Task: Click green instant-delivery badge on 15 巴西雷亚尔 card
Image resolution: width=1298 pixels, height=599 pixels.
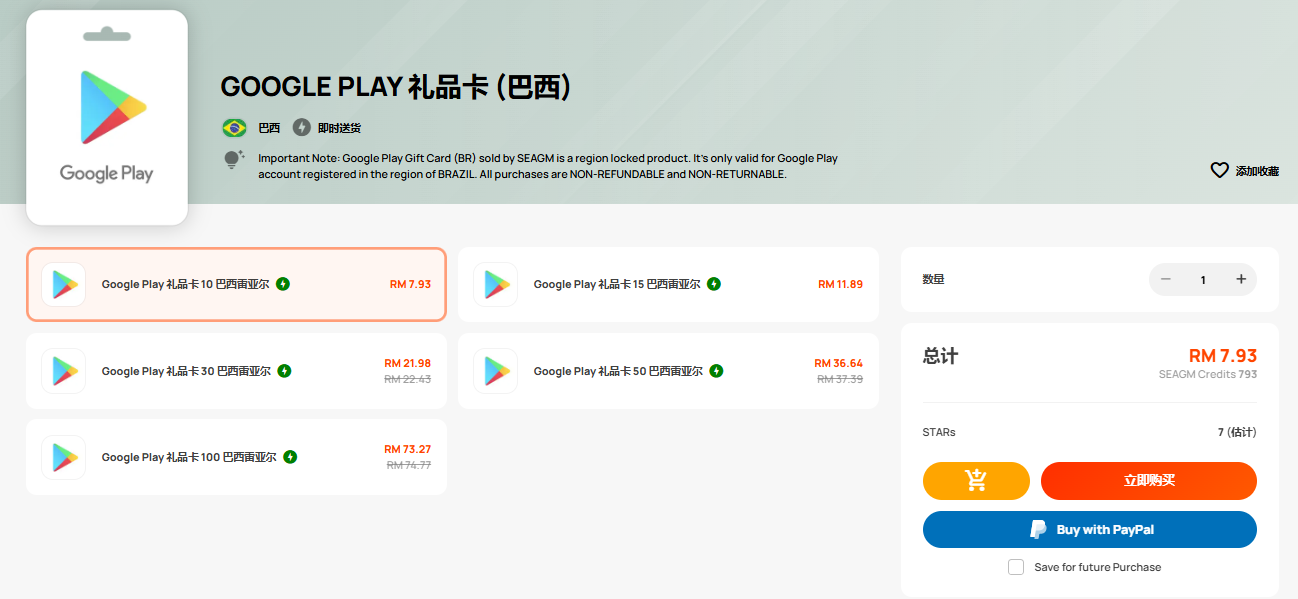Action: click(x=714, y=284)
